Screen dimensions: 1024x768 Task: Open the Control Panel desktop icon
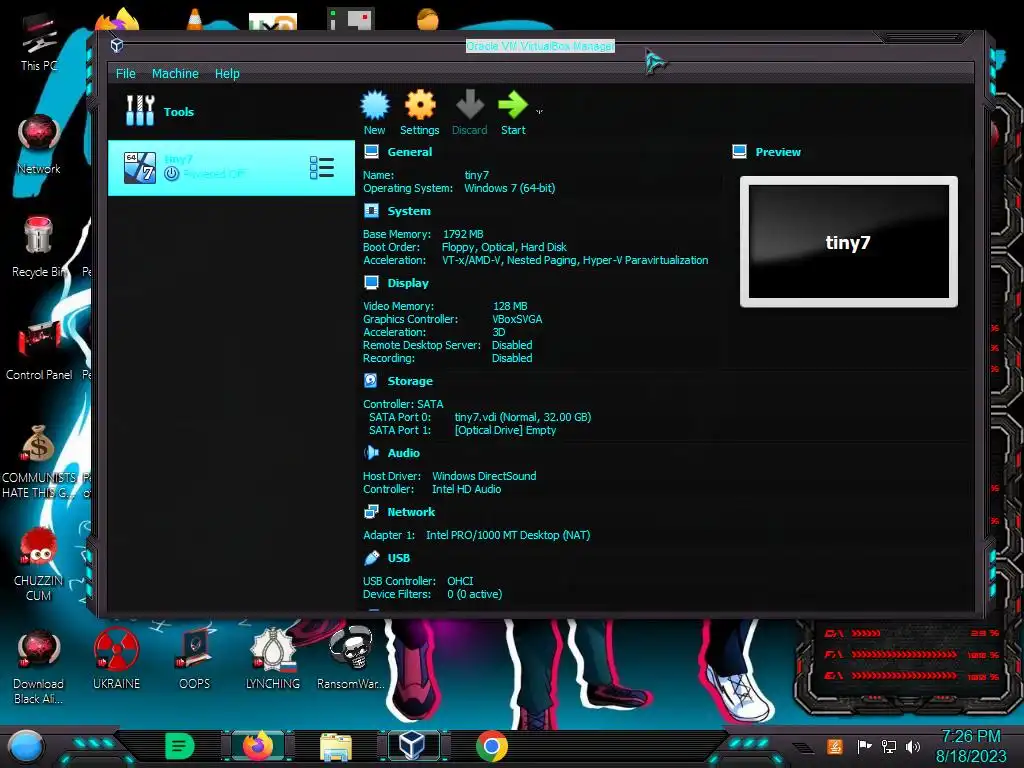(39, 351)
